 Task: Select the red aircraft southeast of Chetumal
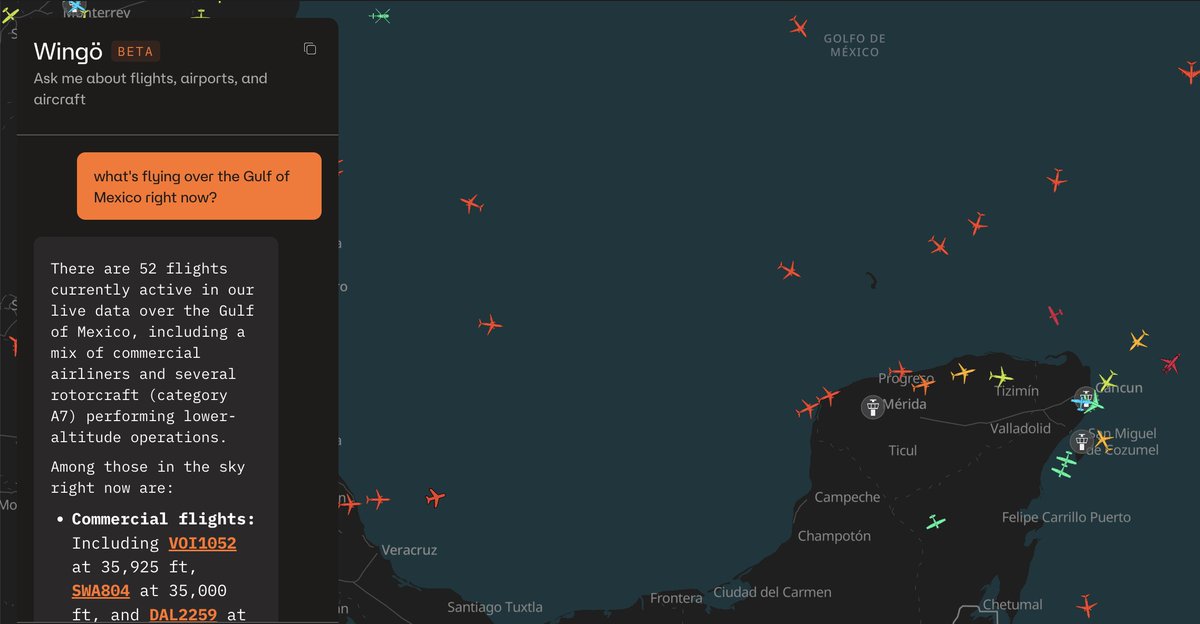[1087, 605]
